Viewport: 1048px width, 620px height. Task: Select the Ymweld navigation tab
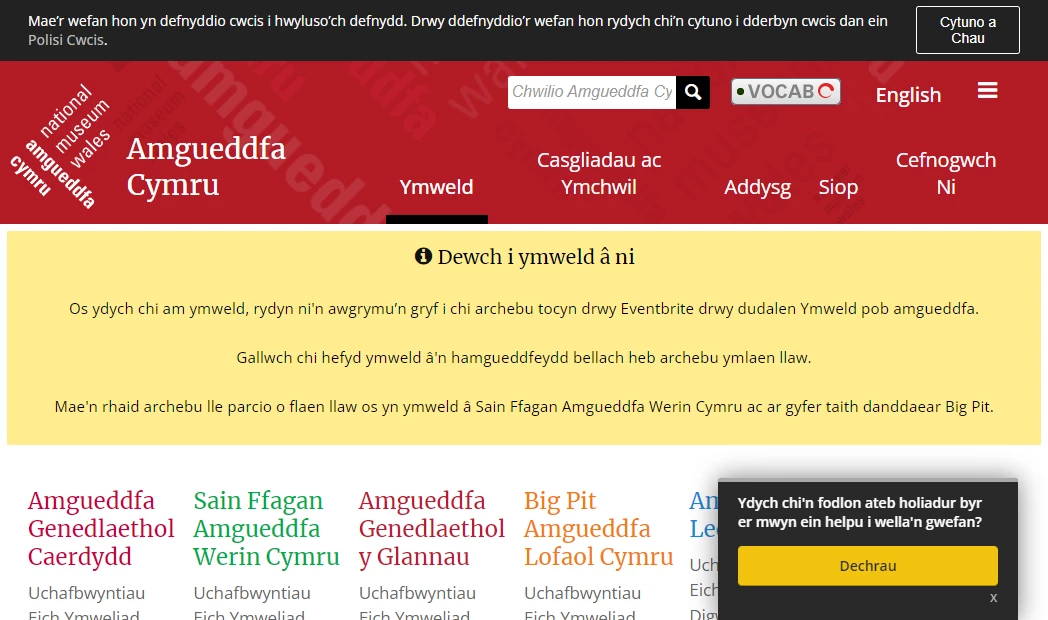[436, 187]
